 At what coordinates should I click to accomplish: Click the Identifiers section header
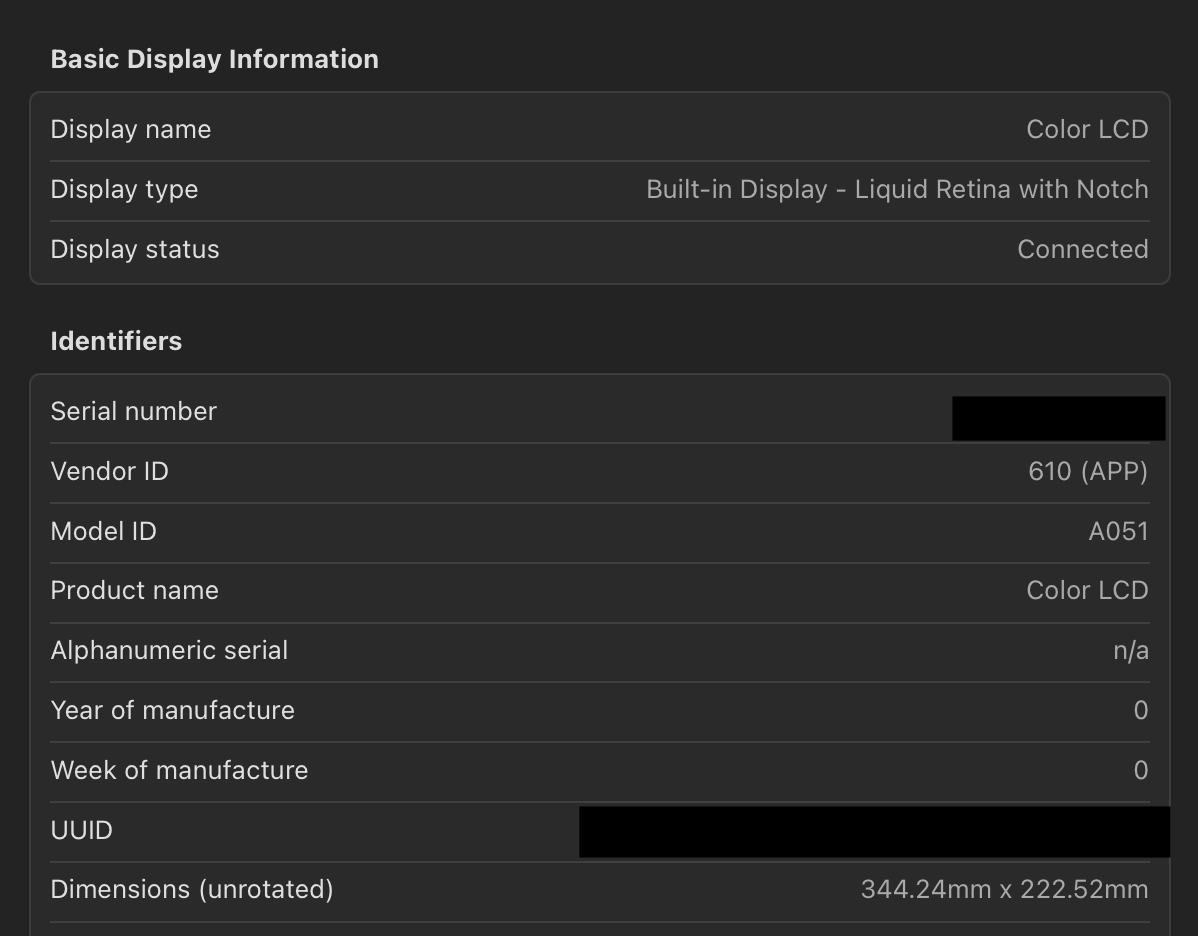(116, 340)
